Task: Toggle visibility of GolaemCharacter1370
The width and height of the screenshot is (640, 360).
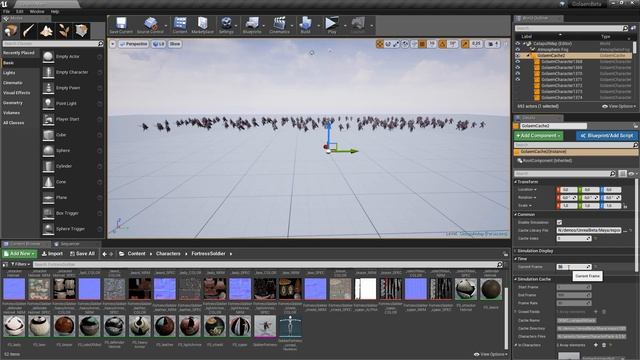Action: [x=518, y=73]
